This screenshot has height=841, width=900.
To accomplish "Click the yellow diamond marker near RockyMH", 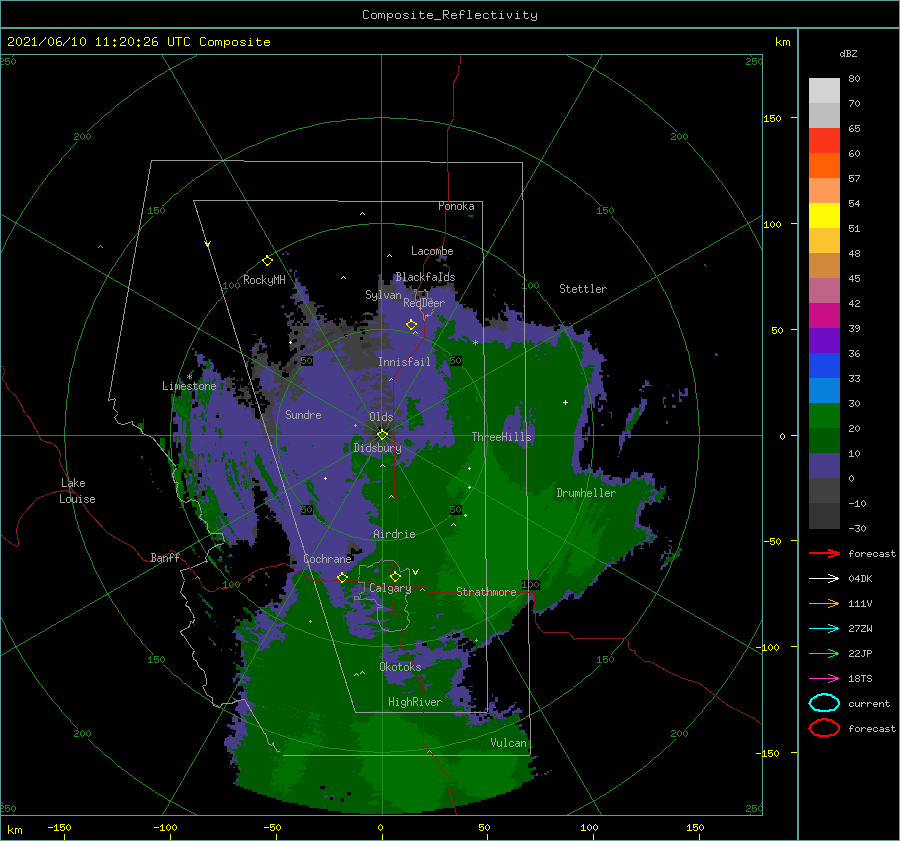I will click(267, 261).
